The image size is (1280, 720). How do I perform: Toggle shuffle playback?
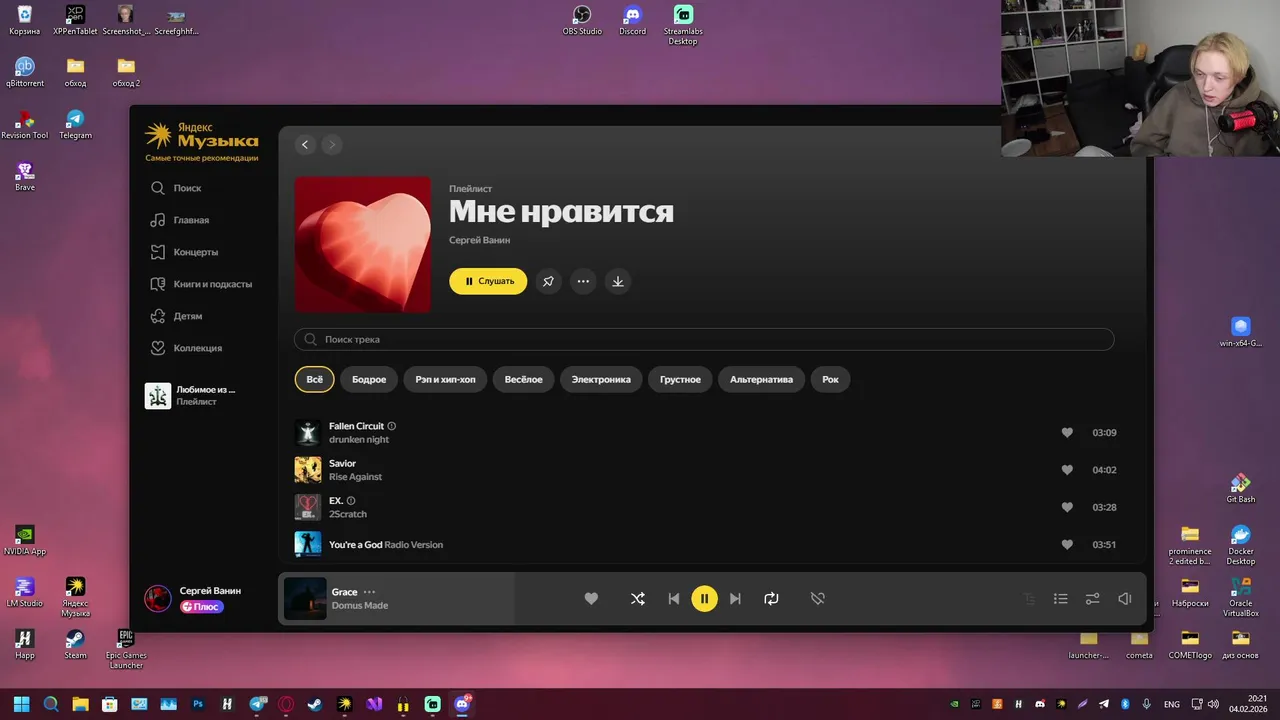tap(638, 599)
